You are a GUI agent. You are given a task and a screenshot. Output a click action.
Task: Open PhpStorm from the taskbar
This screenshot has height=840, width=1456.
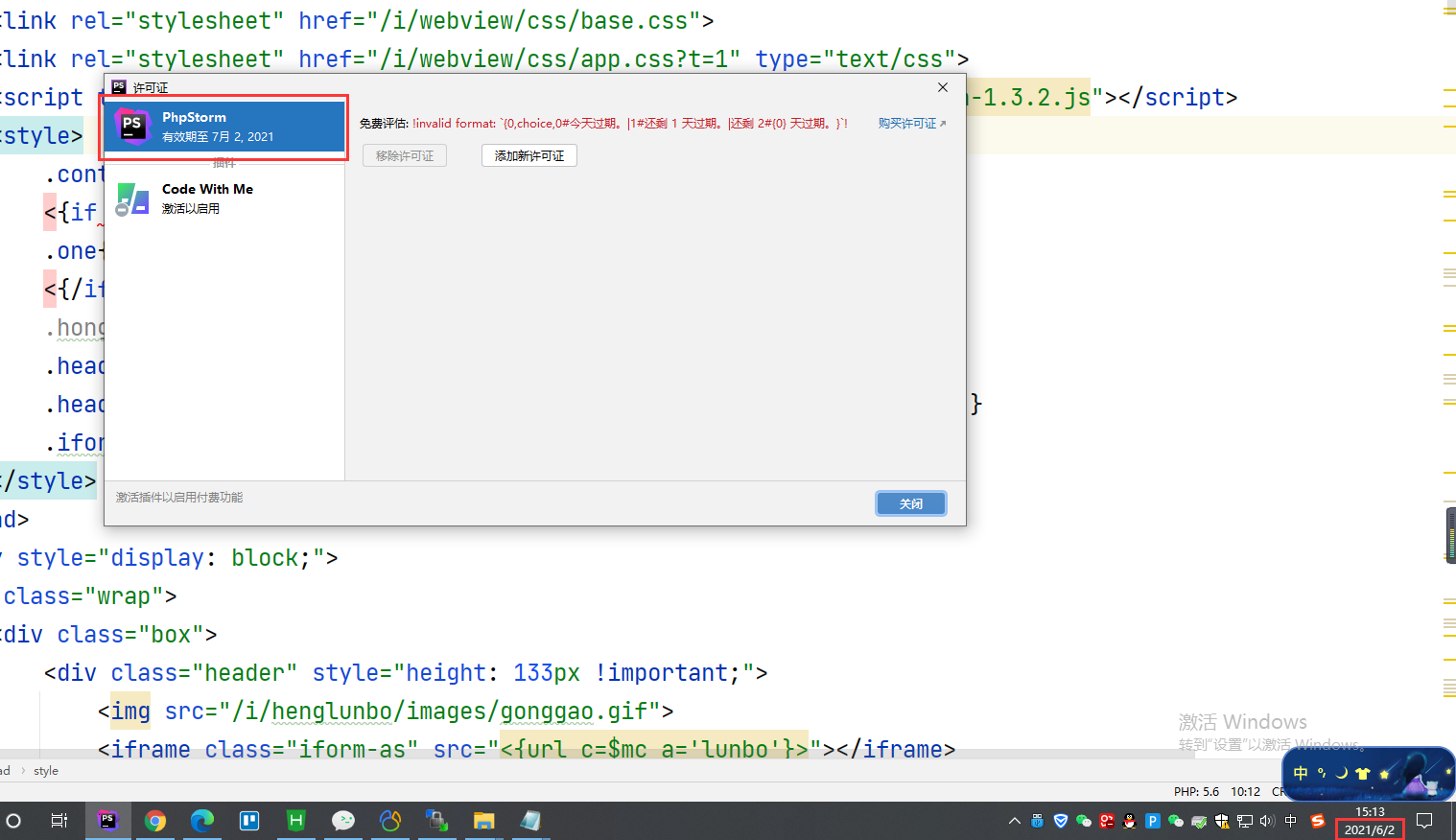[x=107, y=821]
